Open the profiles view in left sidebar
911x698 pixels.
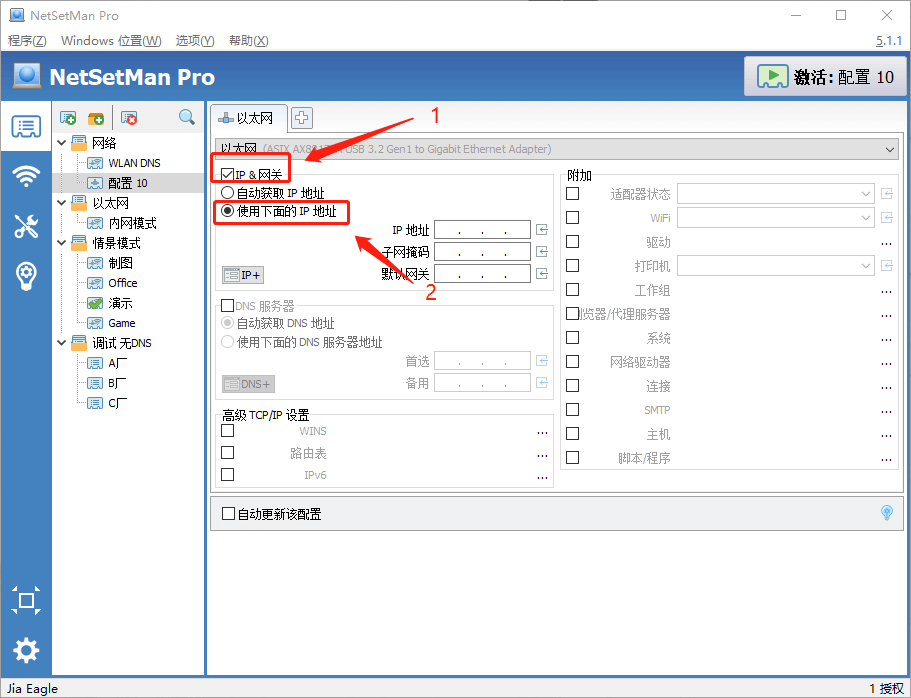click(x=26, y=126)
